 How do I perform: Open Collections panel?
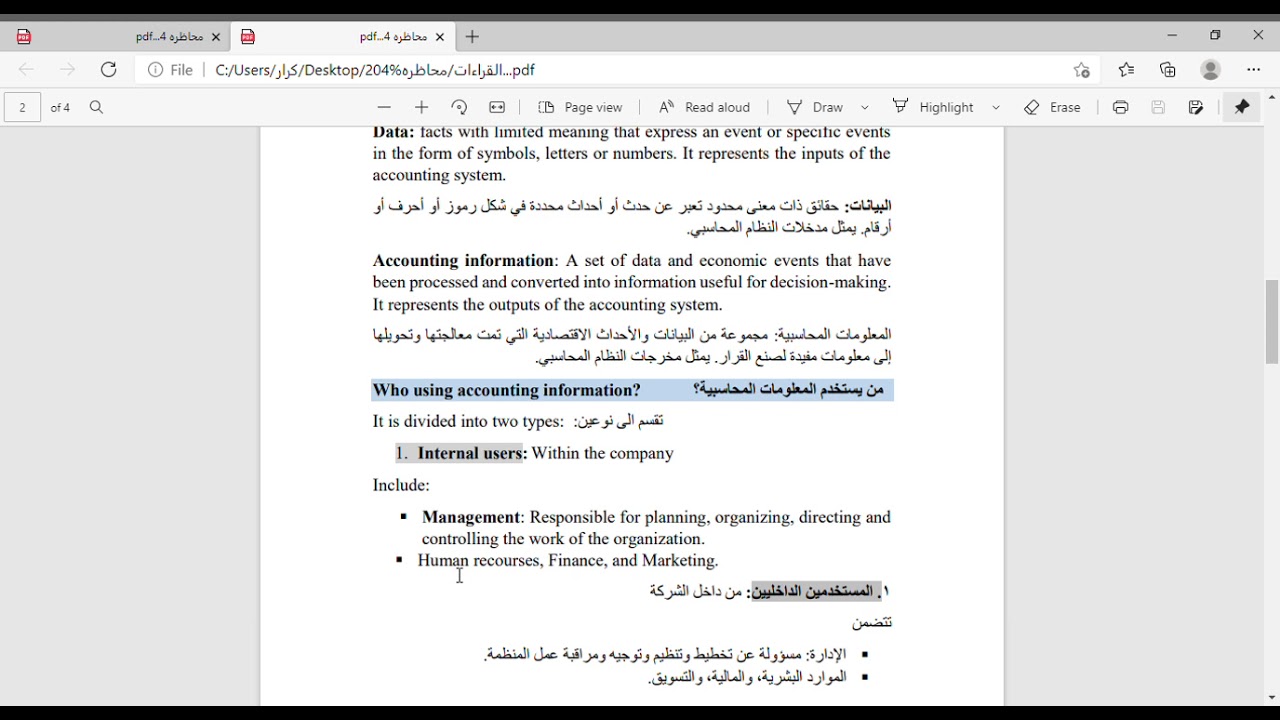pyautogui.click(x=1168, y=70)
